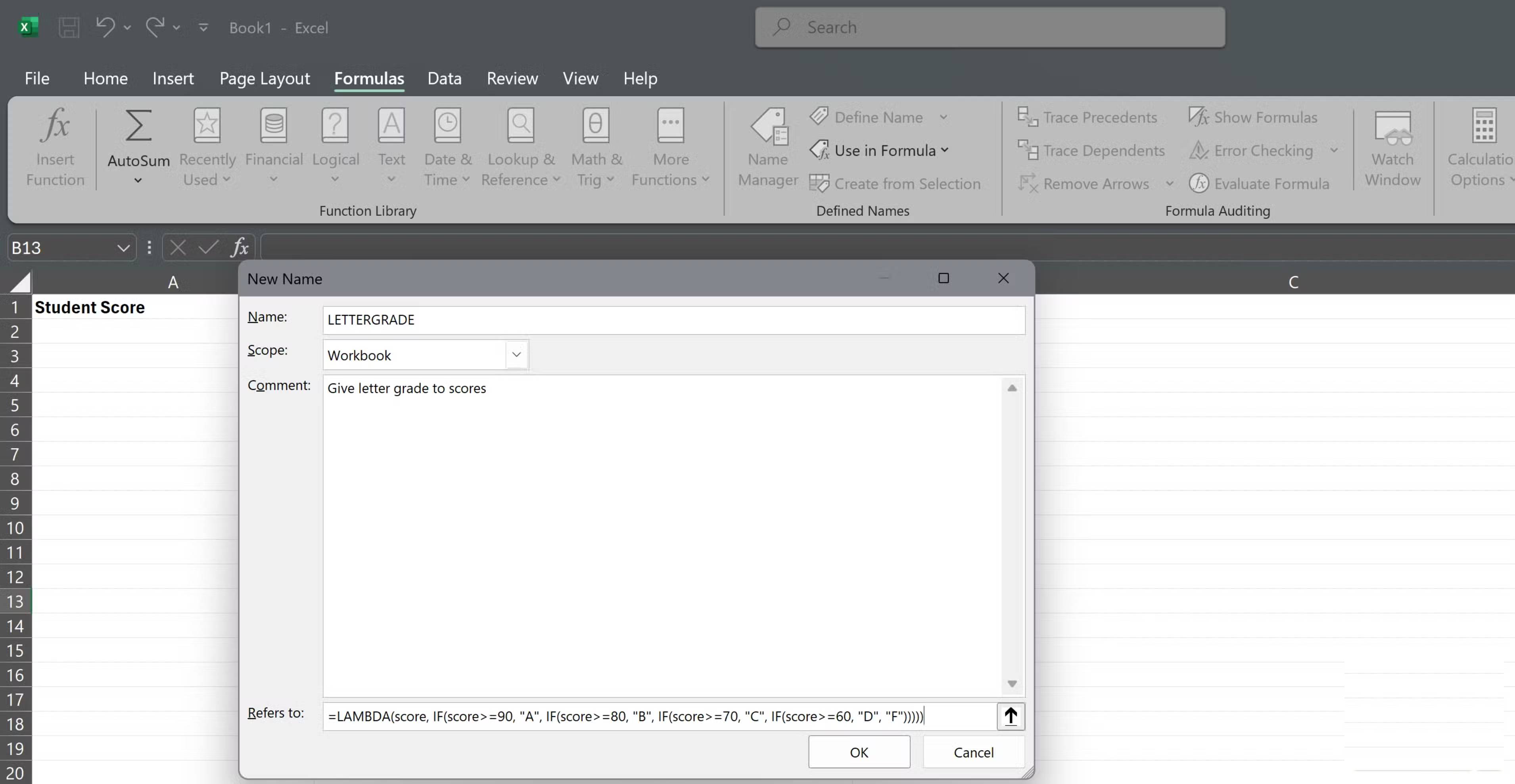This screenshot has width=1515, height=784.
Task: Switch to the Data tab
Action: click(444, 78)
